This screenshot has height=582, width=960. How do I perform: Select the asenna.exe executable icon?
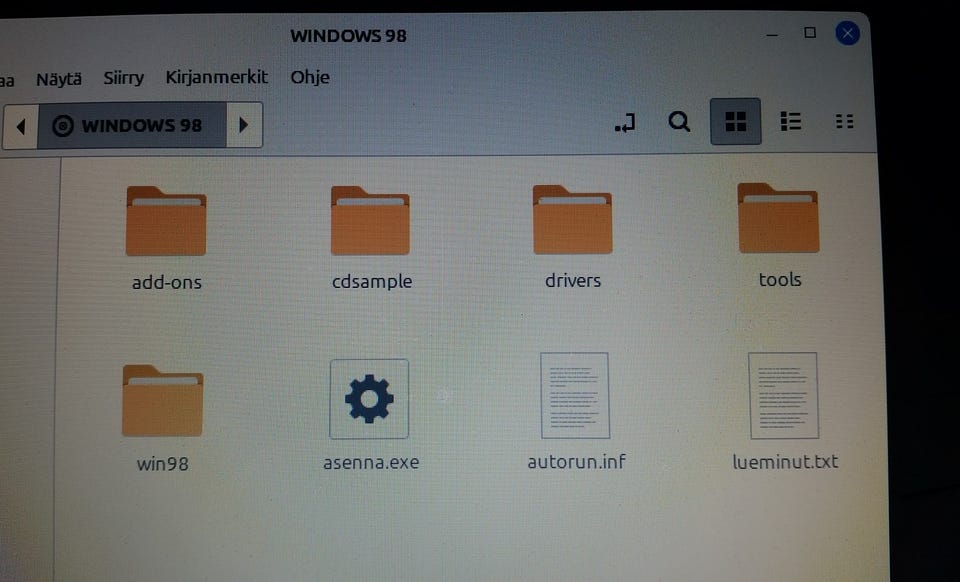click(x=369, y=399)
